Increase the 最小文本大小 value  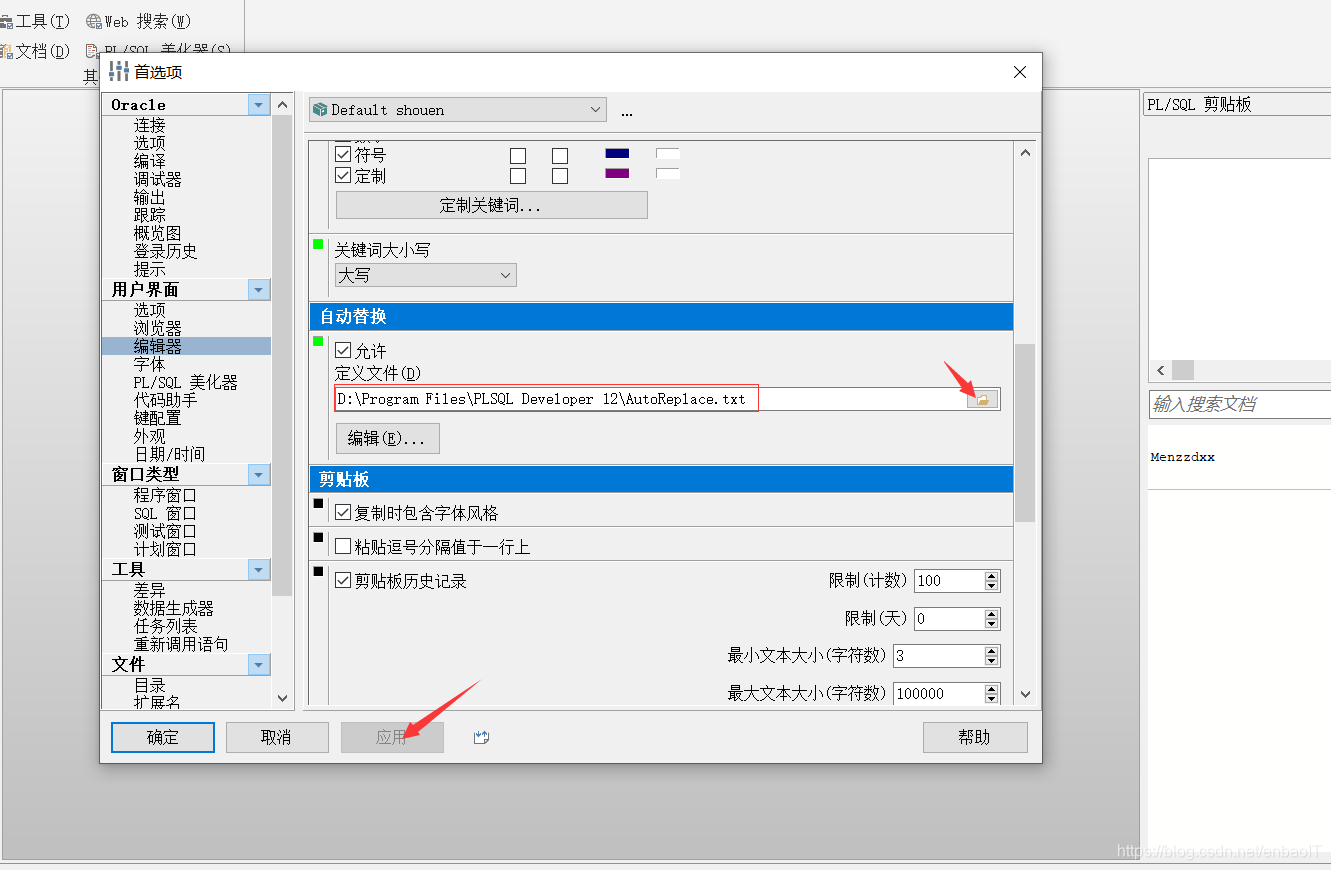coord(992,651)
